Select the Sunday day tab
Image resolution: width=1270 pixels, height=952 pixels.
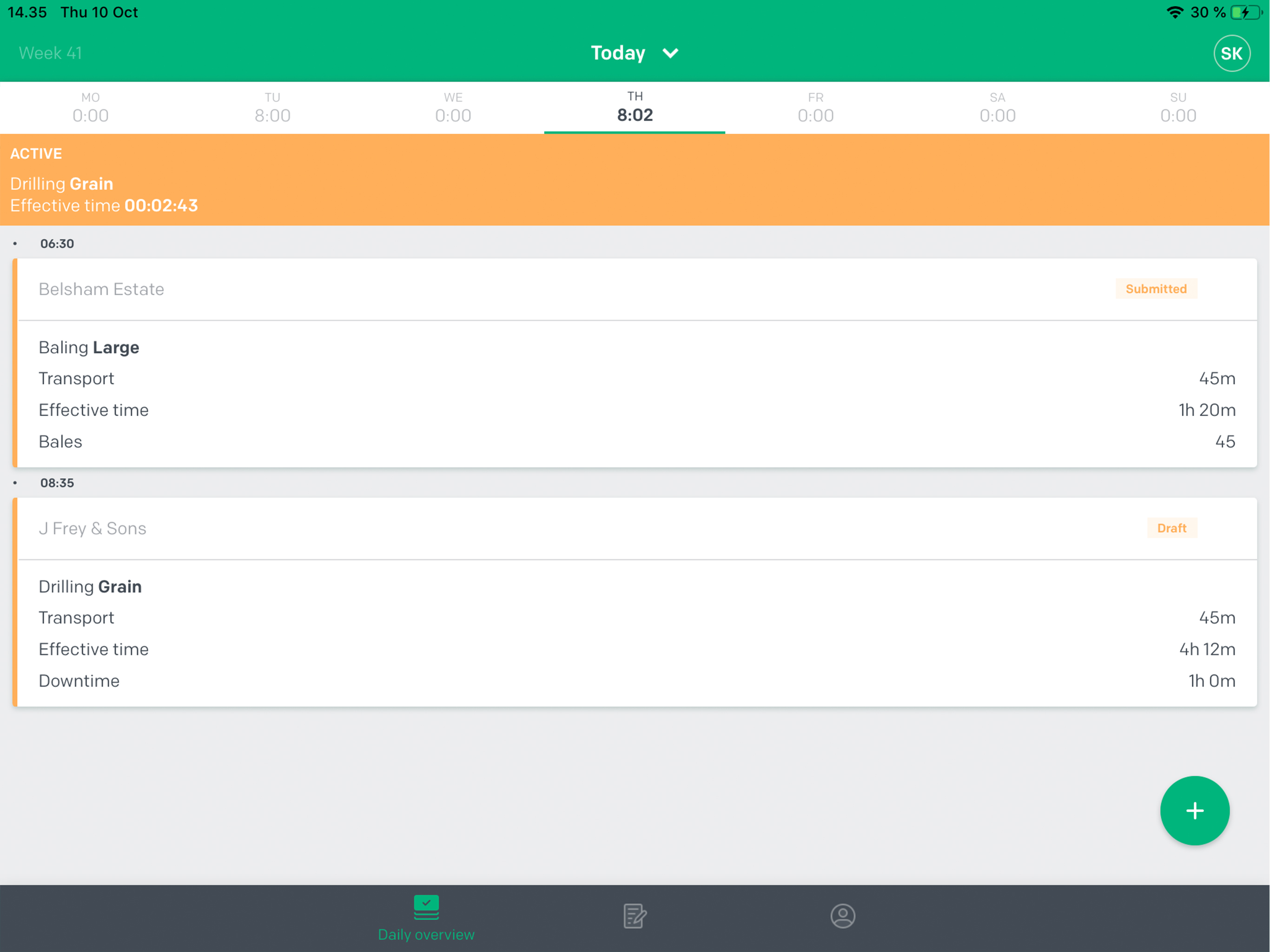click(x=1178, y=108)
